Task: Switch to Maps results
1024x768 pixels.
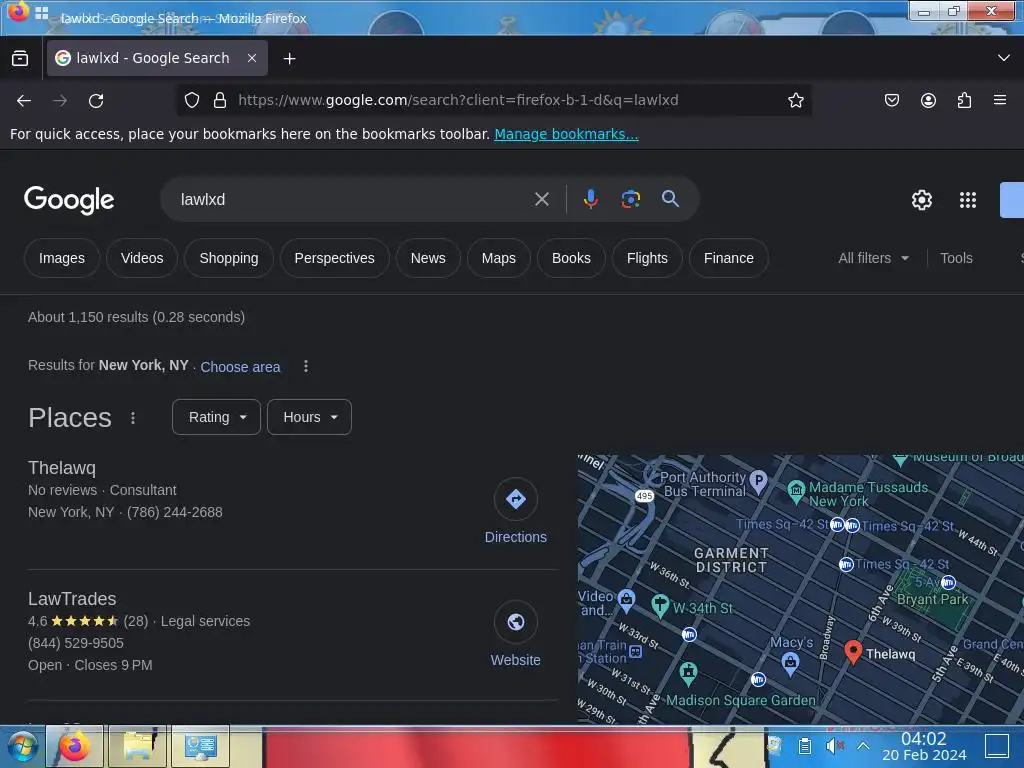Action: 498,258
